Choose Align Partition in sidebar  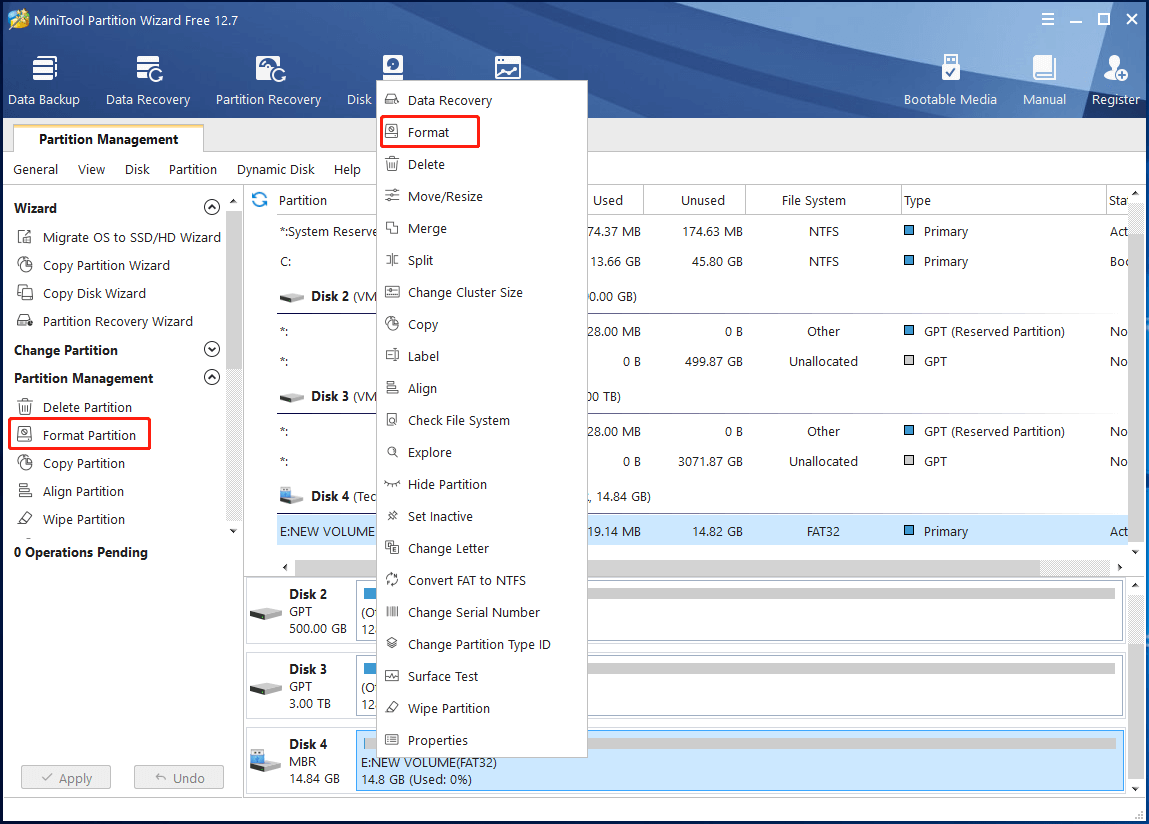(x=70, y=491)
